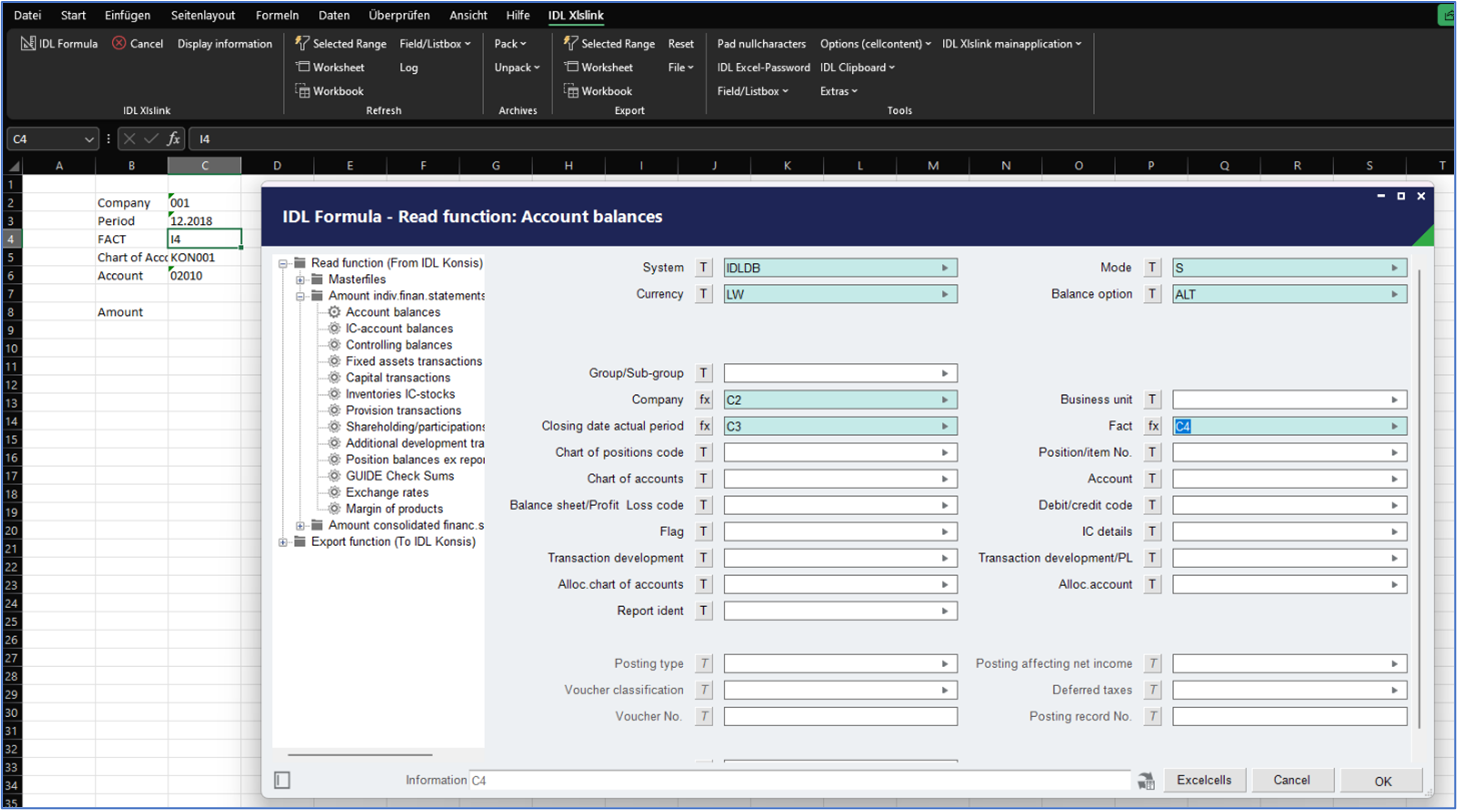
Task: Expand Export function (To IDL Konsis)
Action: coord(283,542)
